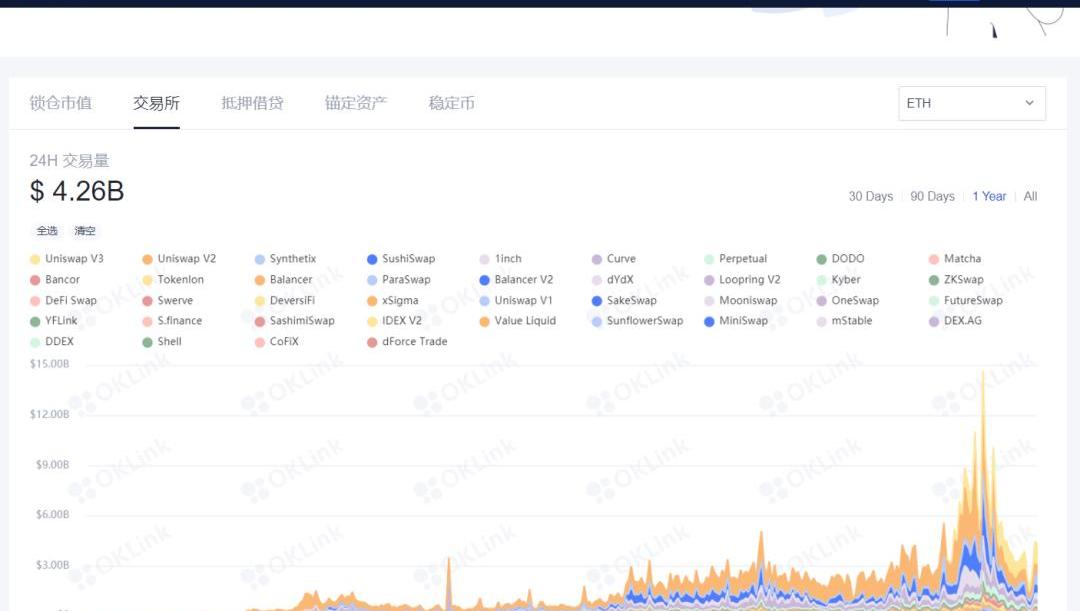Screen dimensions: 1080x611
Task: Switch to the 锁仓市值 tab
Action: 61,103
